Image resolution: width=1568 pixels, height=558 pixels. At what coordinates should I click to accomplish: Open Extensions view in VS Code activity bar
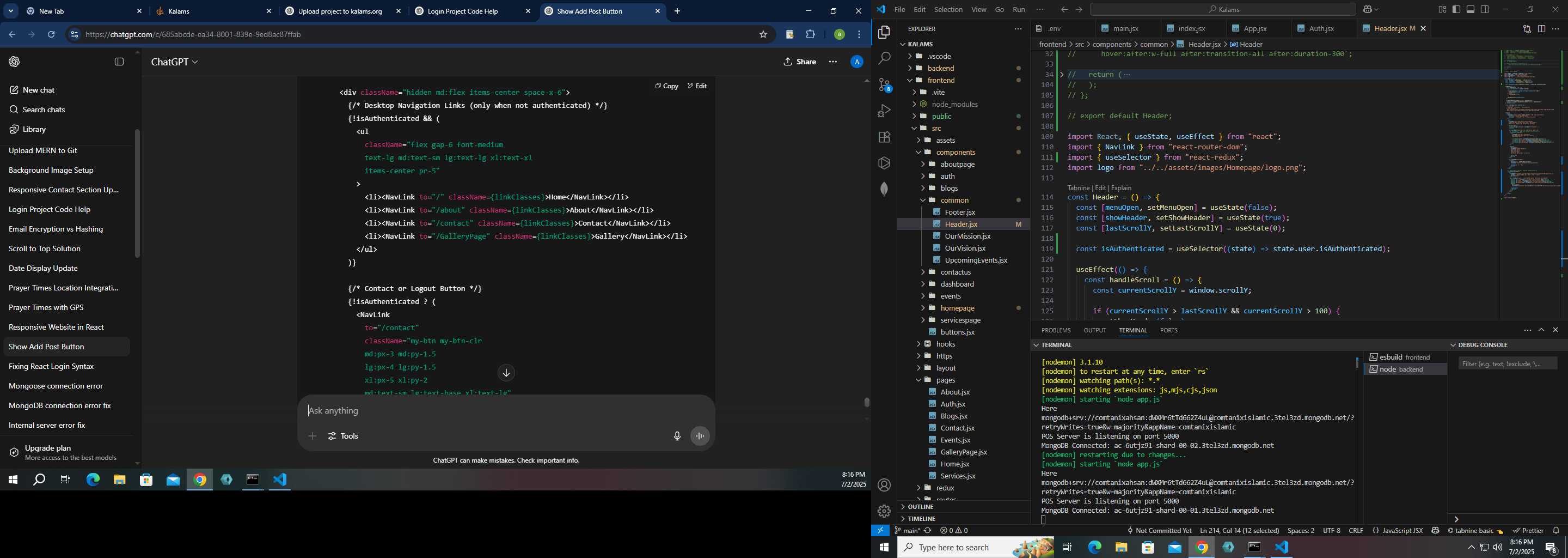click(x=884, y=137)
